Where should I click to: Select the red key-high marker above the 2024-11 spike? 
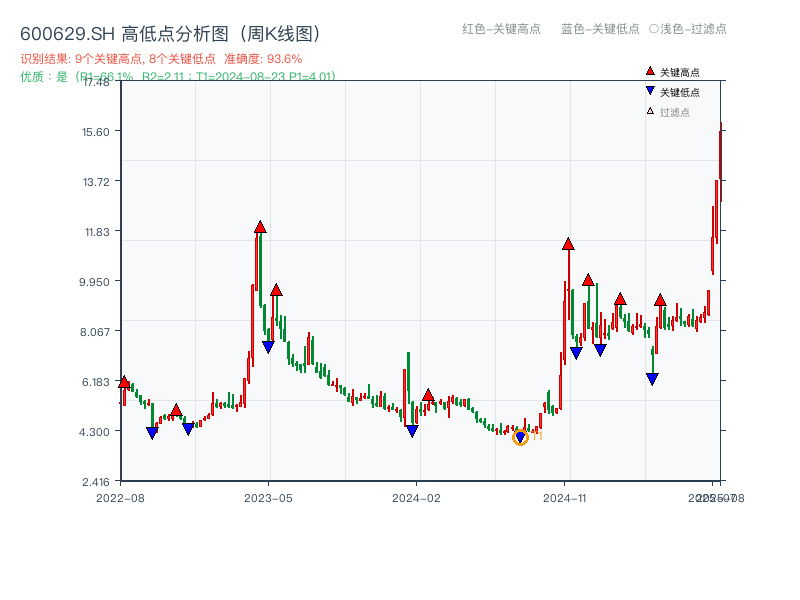pos(569,245)
